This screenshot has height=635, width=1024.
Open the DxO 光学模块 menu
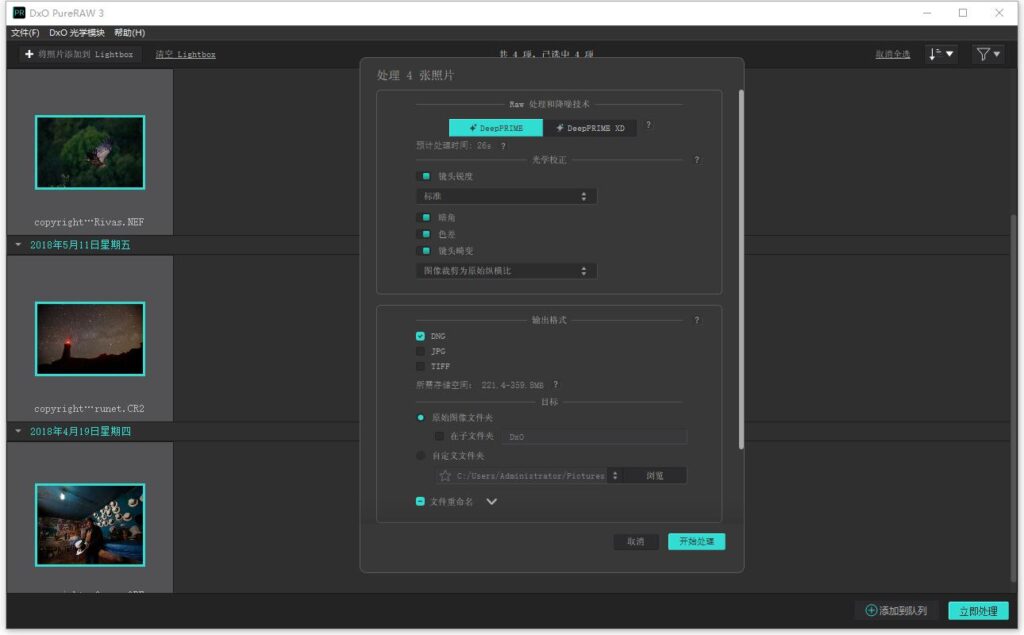click(x=76, y=33)
